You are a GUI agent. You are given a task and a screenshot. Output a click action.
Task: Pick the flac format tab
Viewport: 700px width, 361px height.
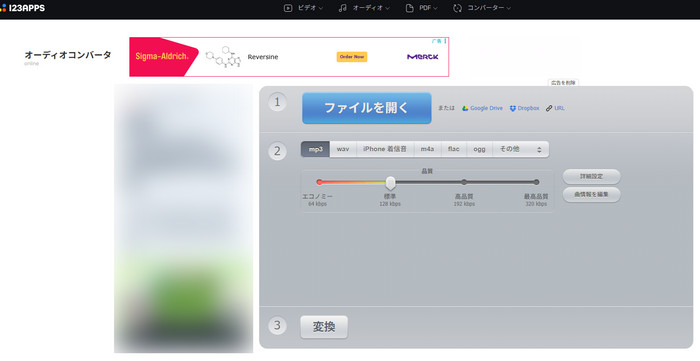454,149
